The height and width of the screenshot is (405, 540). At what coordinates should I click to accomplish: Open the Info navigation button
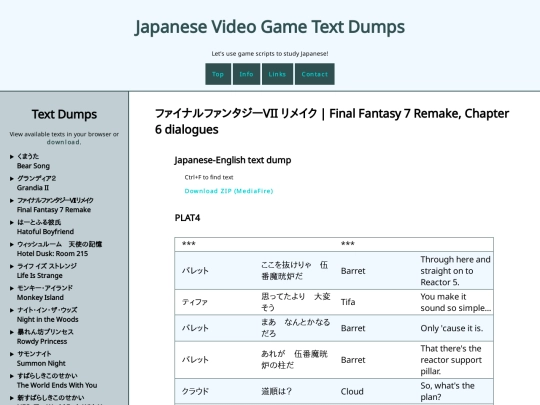click(x=246, y=74)
